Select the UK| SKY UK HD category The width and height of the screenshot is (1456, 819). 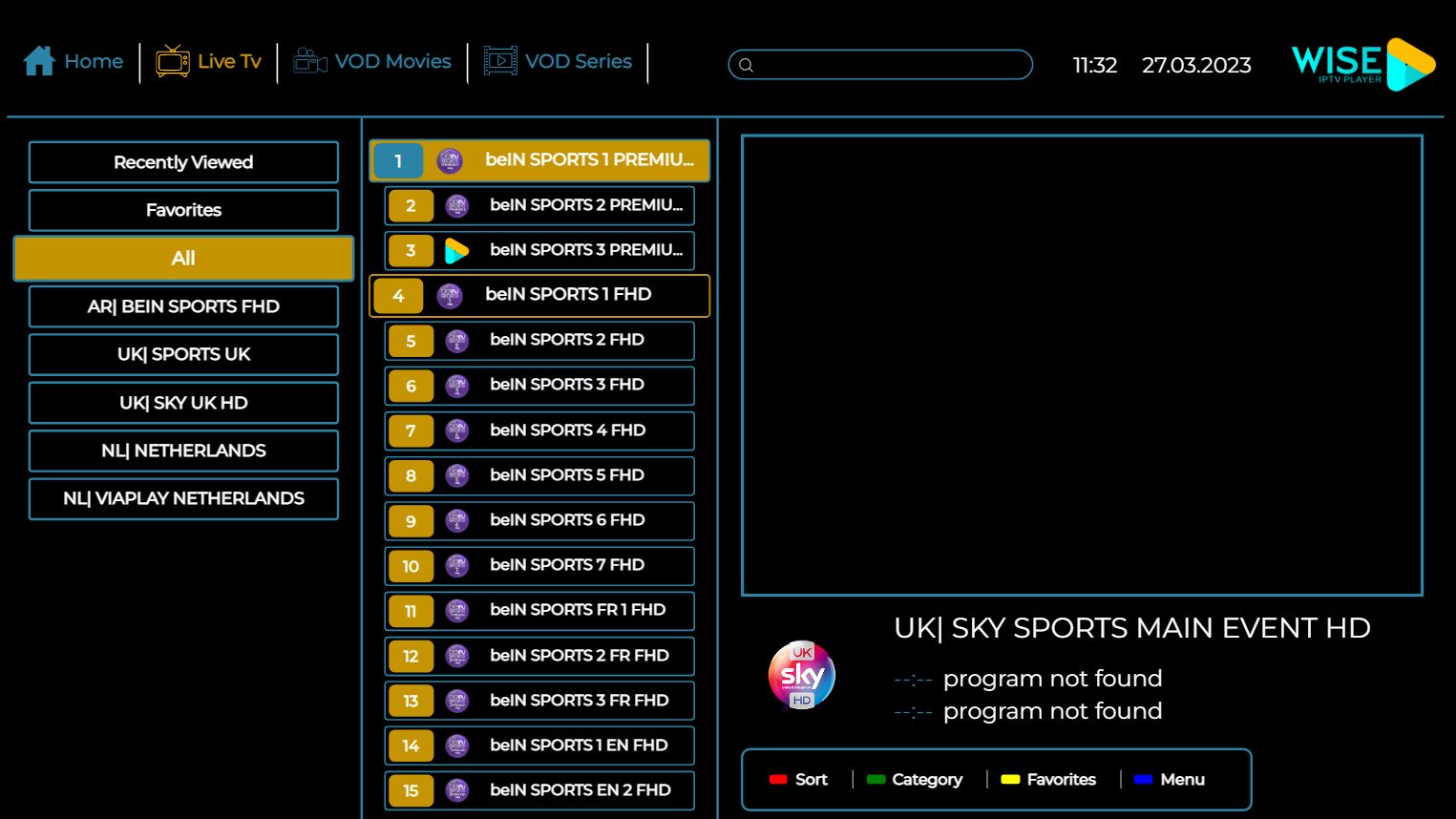coord(183,403)
